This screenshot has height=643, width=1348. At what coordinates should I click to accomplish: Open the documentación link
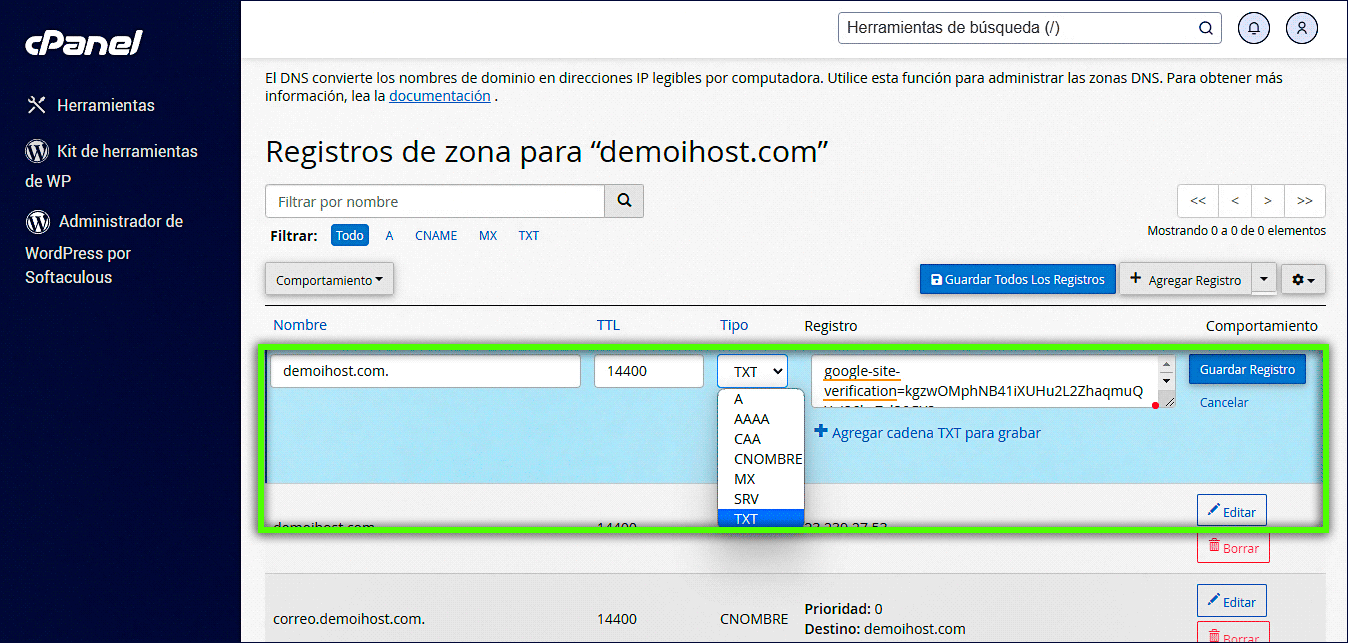point(439,96)
